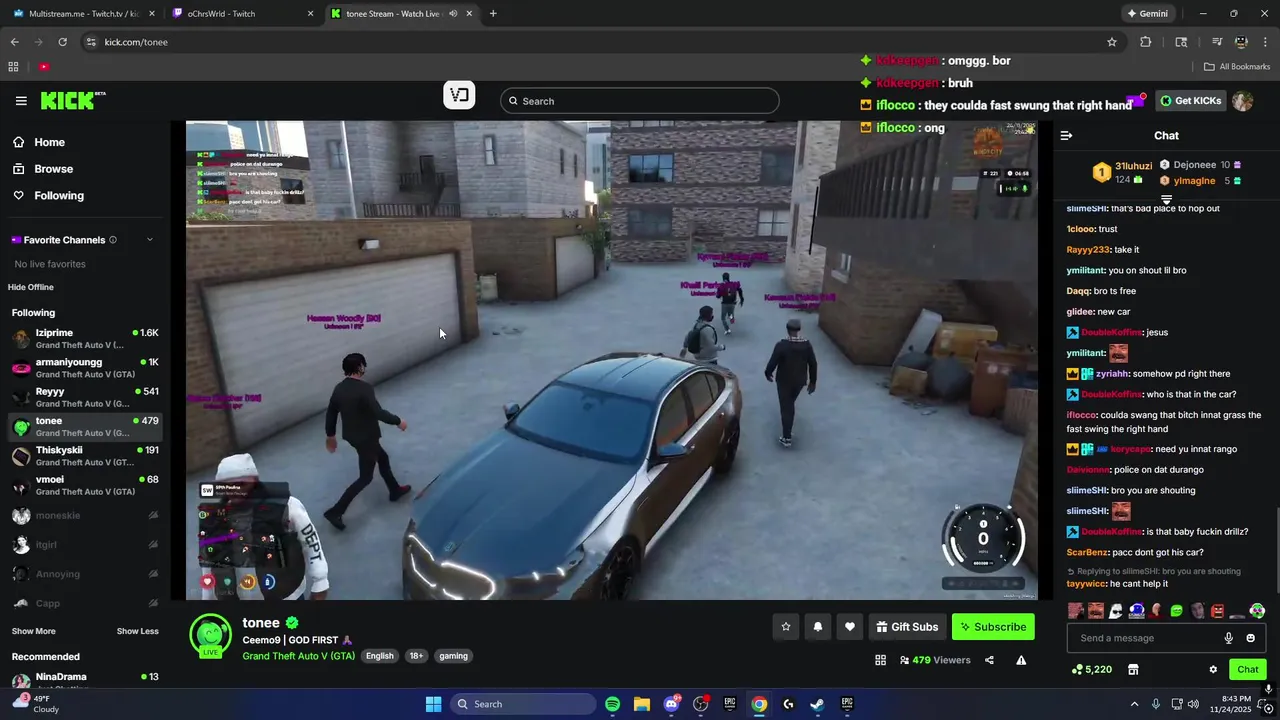Open vmoei's channel in the Following list
This screenshot has width=1280, height=720.
[x=85, y=485]
